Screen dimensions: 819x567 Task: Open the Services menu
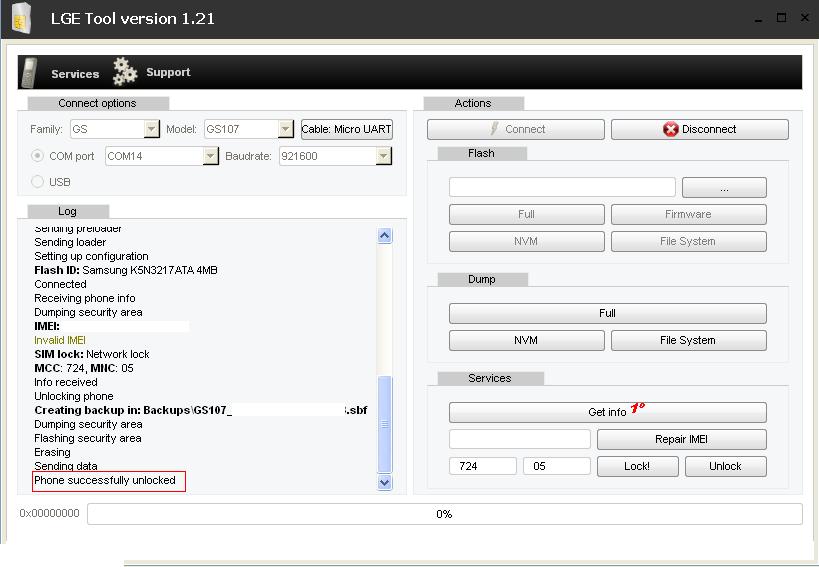point(75,74)
